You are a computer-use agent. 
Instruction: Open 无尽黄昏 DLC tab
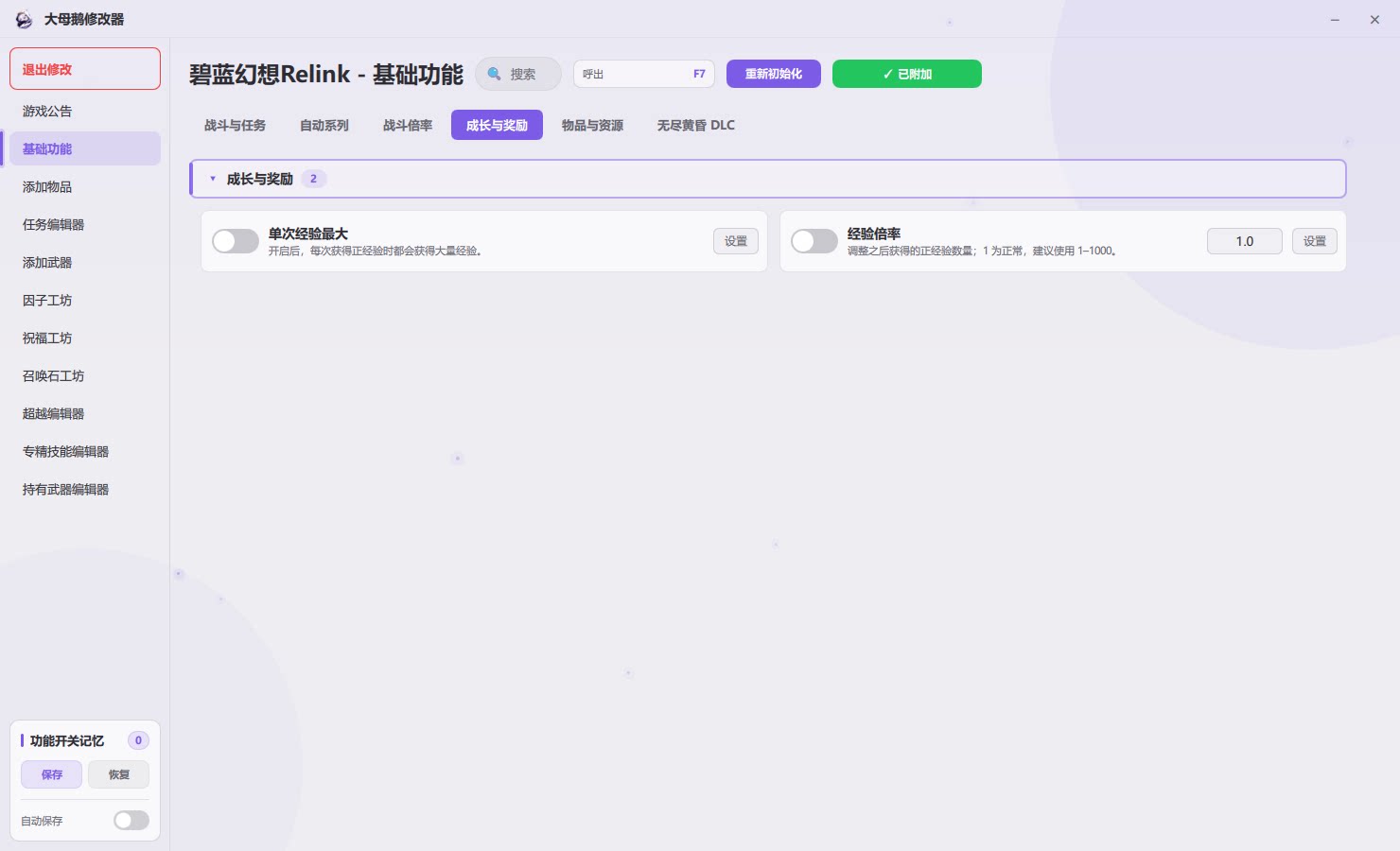click(696, 125)
